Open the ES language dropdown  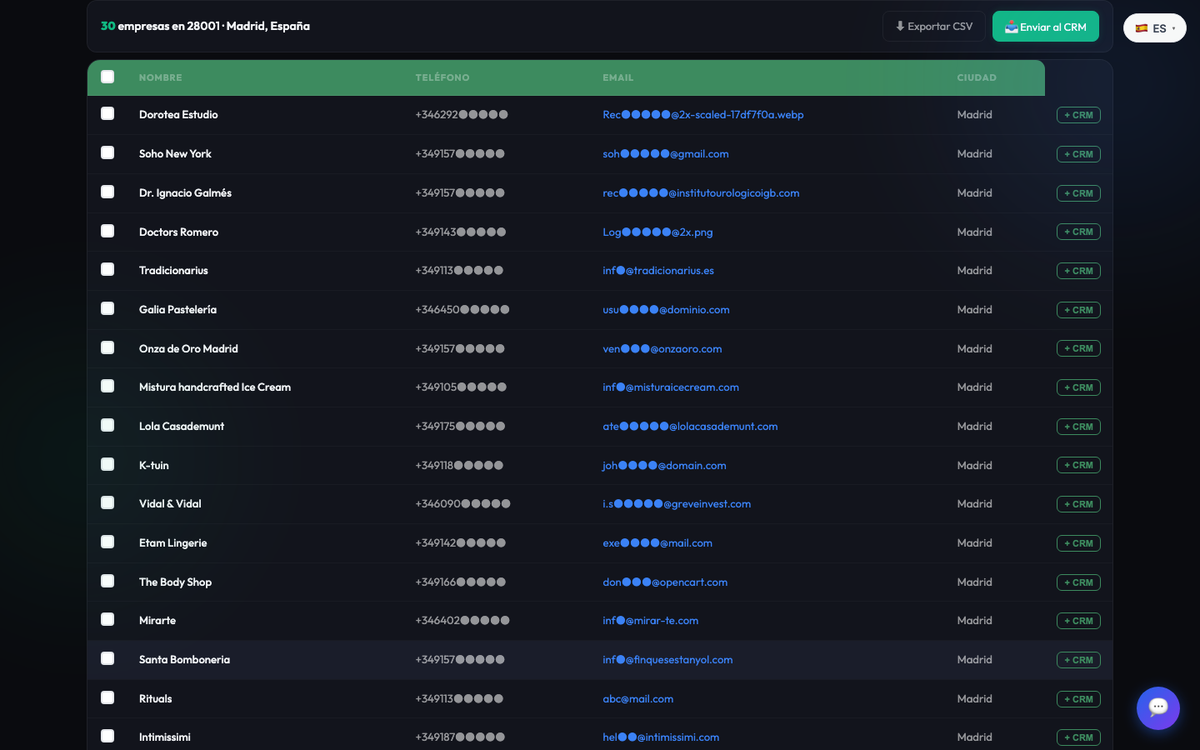[1155, 28]
